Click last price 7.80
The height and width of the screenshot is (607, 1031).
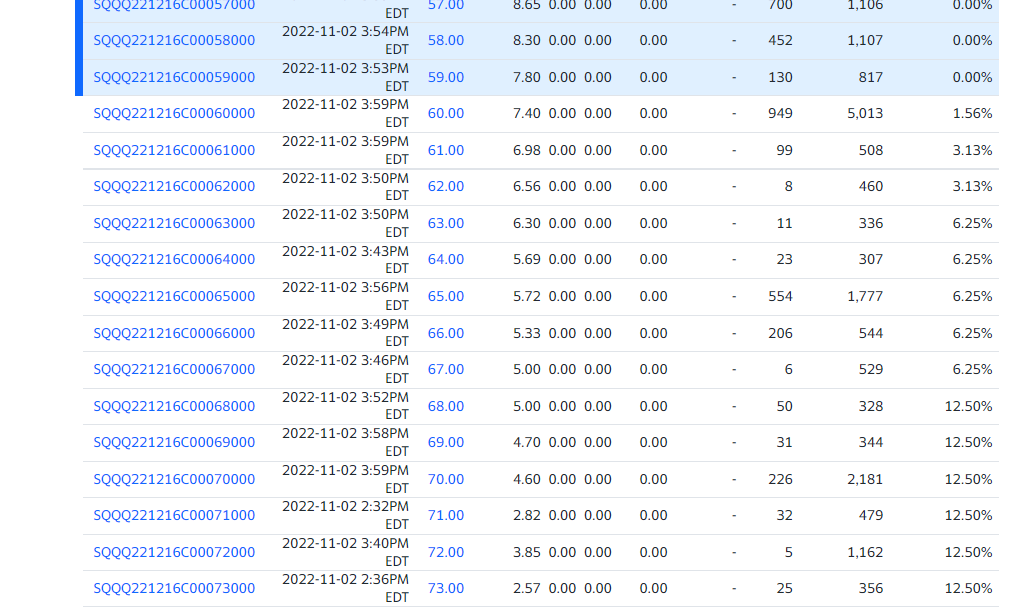pyautogui.click(x=527, y=78)
